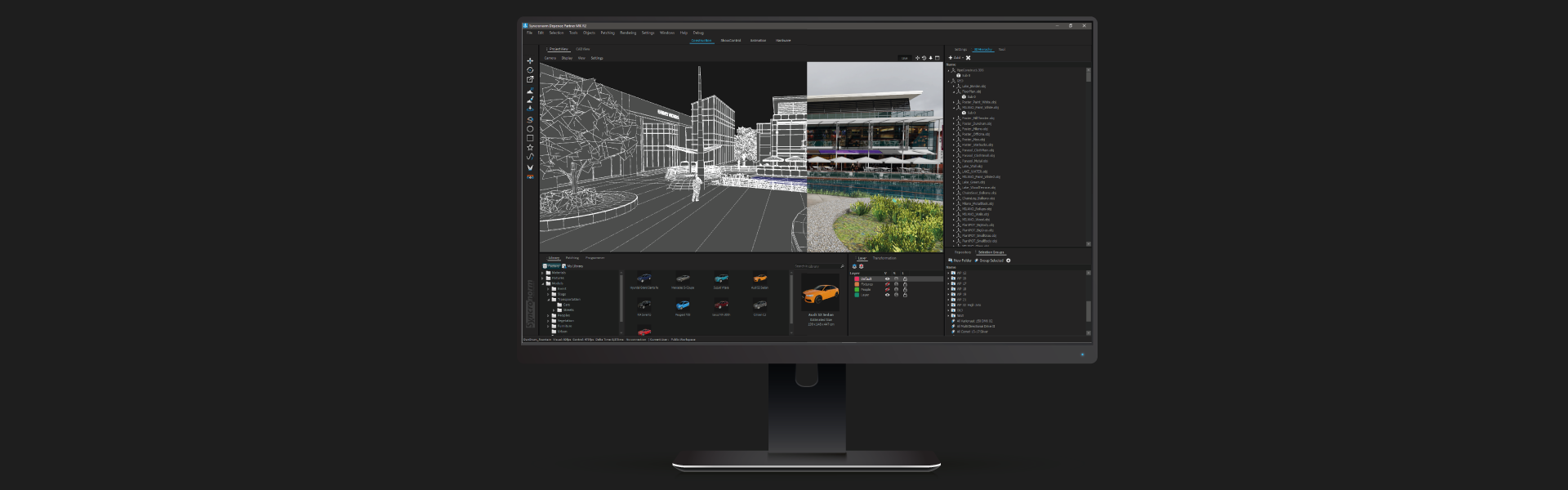
Task: Switch to the ShowControl workspace tab
Action: (x=731, y=40)
